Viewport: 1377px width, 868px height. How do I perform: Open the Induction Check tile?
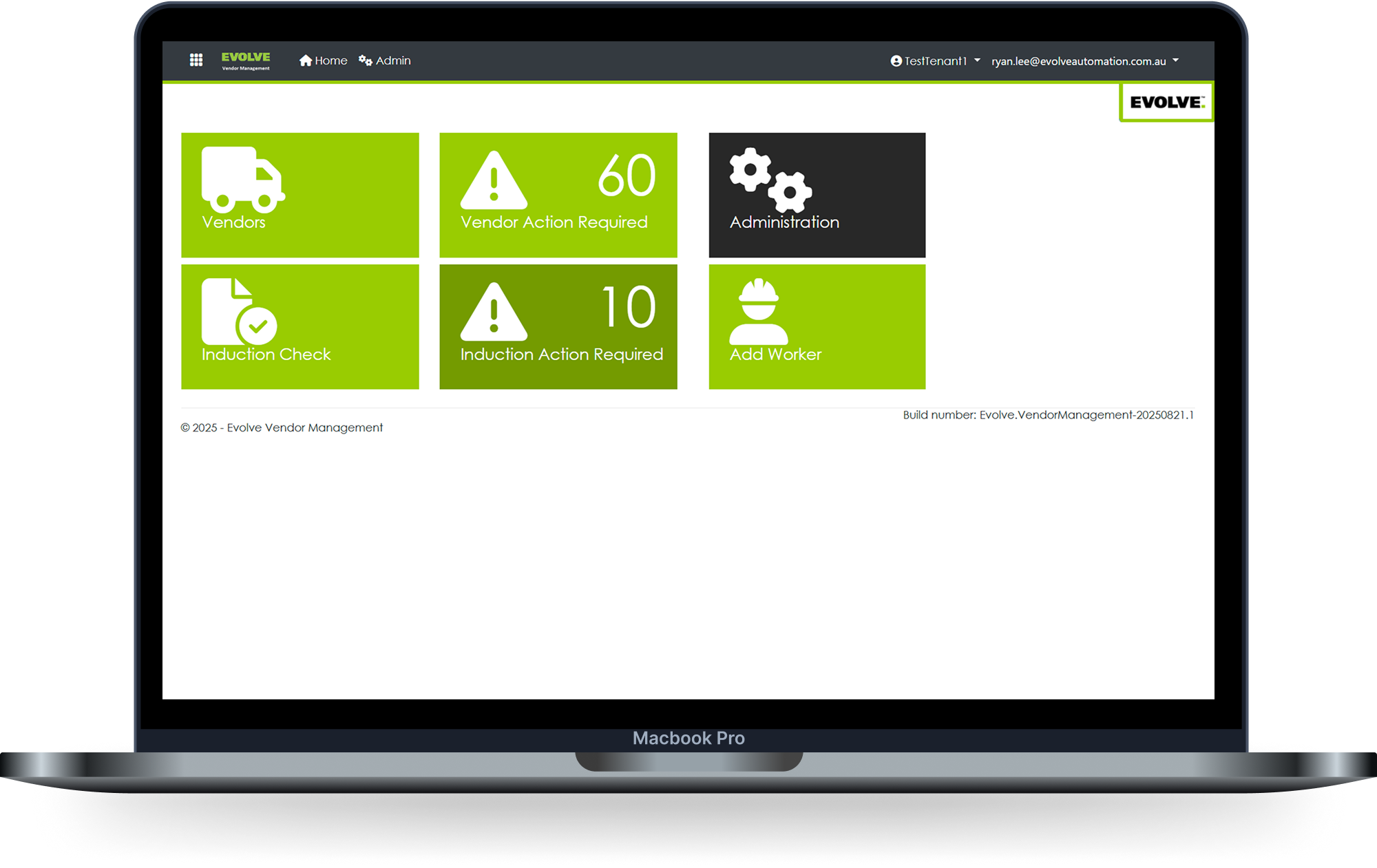tap(300, 327)
